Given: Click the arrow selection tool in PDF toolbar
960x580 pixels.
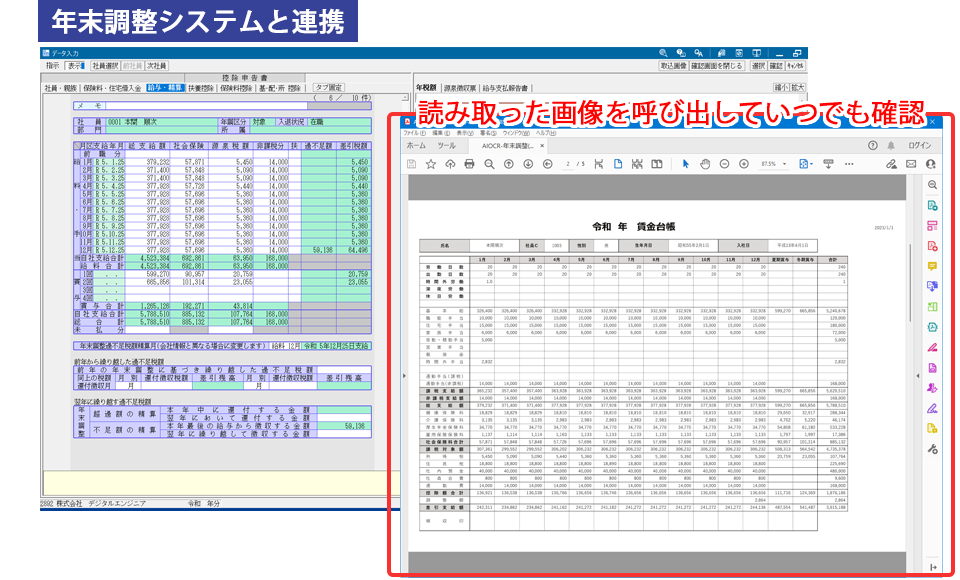Looking at the screenshot, I should coord(685,164).
